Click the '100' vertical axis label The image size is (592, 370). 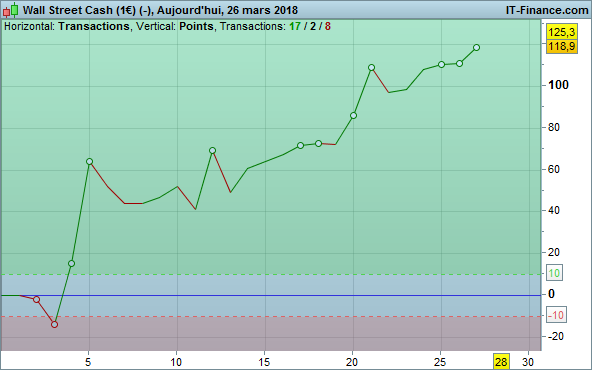pyautogui.click(x=558, y=85)
